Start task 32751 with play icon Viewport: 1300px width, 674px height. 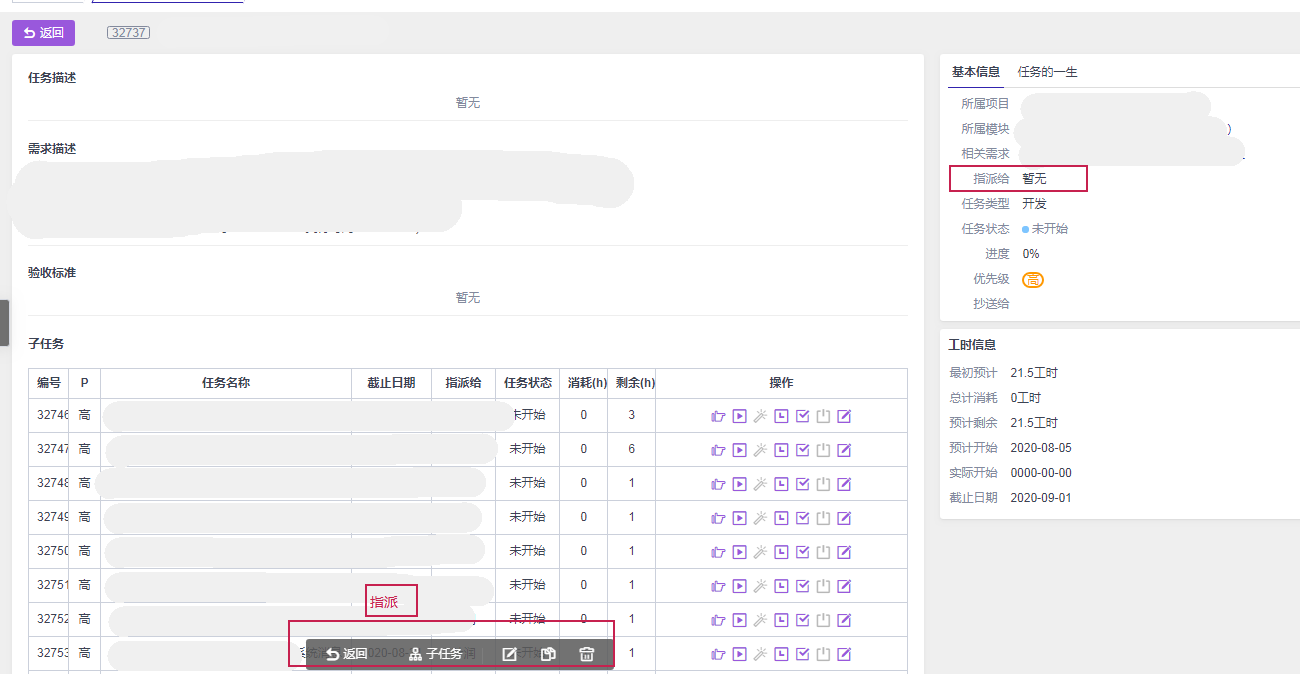[x=739, y=586]
